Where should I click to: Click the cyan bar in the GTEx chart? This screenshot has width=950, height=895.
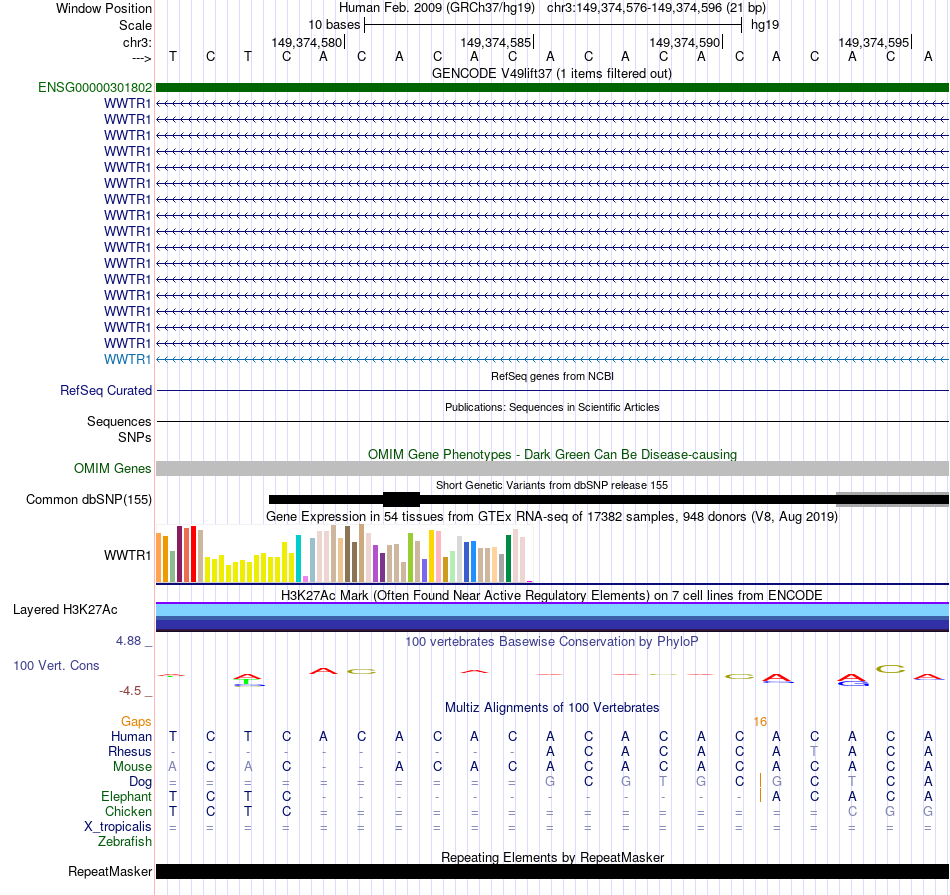(x=298, y=559)
